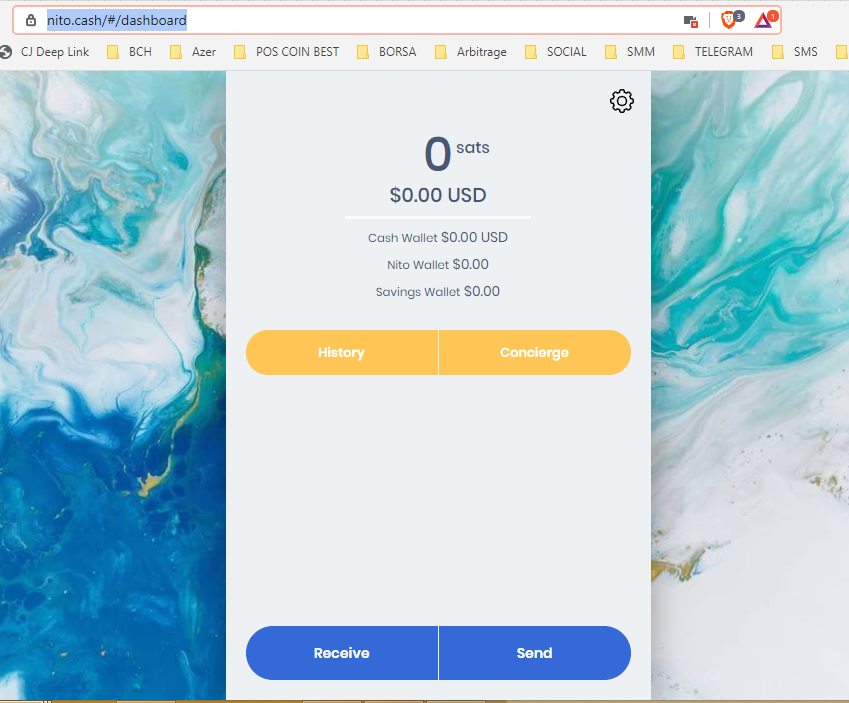Open the Azer bookmark folder
The width and height of the screenshot is (849, 703).
(193, 52)
